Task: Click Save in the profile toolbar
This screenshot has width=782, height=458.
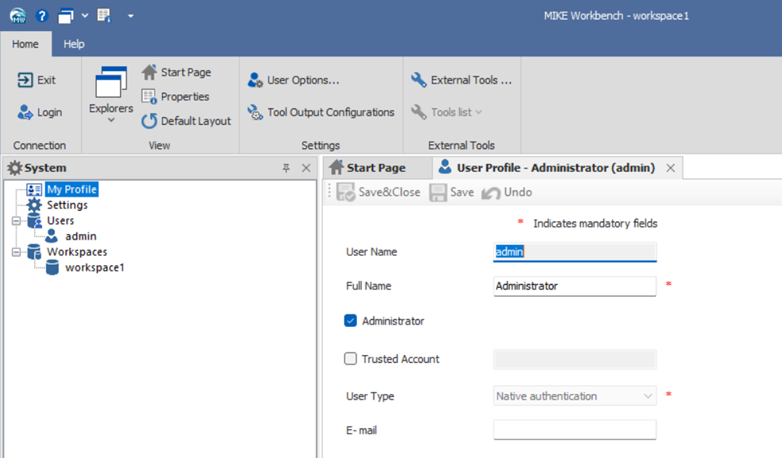Action: [452, 192]
